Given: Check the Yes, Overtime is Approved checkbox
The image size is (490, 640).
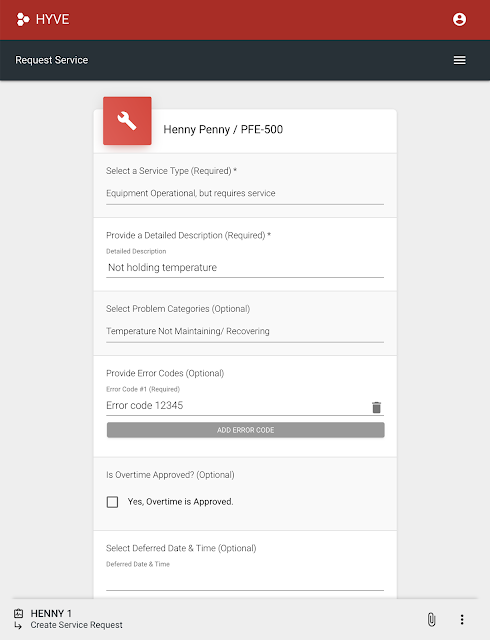Looking at the screenshot, I should click(112, 502).
